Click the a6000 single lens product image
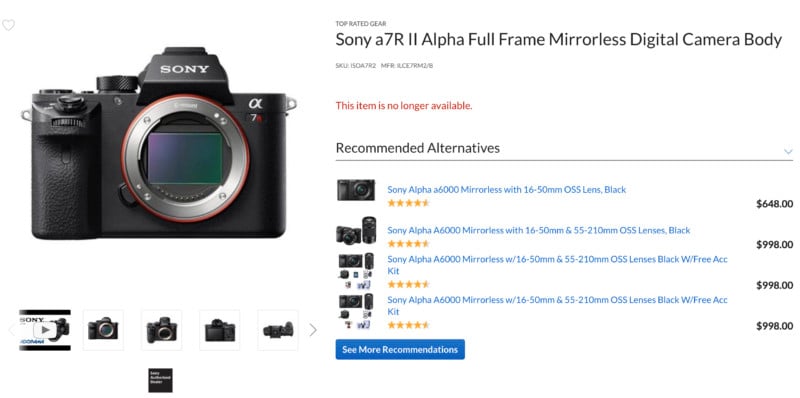This screenshot has height=398, width=800. tap(356, 190)
